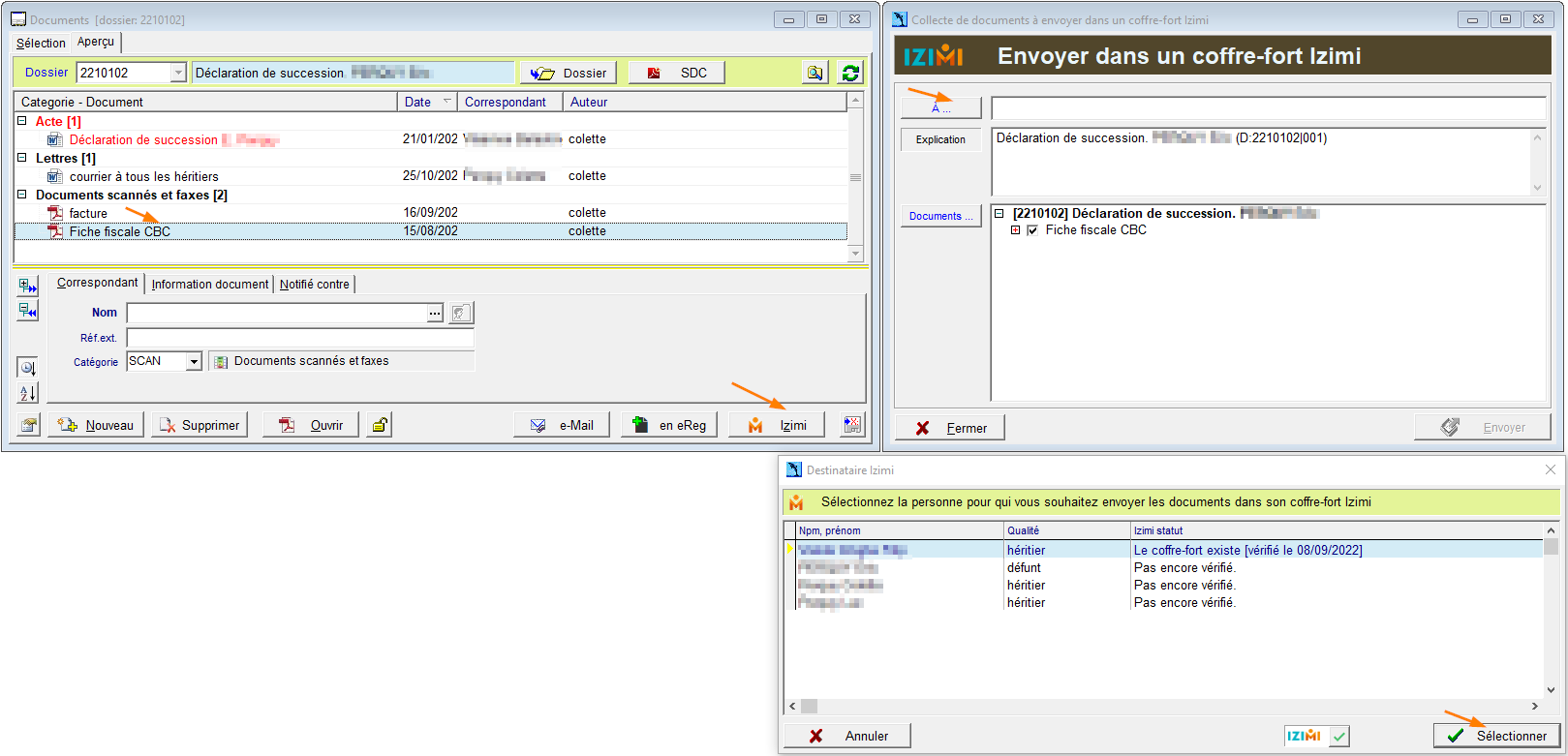
Task: Switch to the Sélection tab
Action: click(x=41, y=43)
